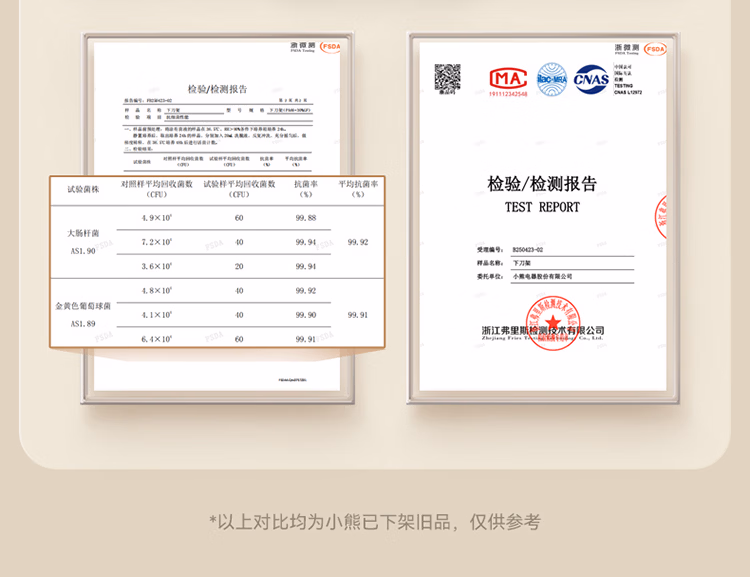This screenshot has width=750, height=577.
Task: Click the client name 小熊电器股份有限公司
Action: point(542,277)
